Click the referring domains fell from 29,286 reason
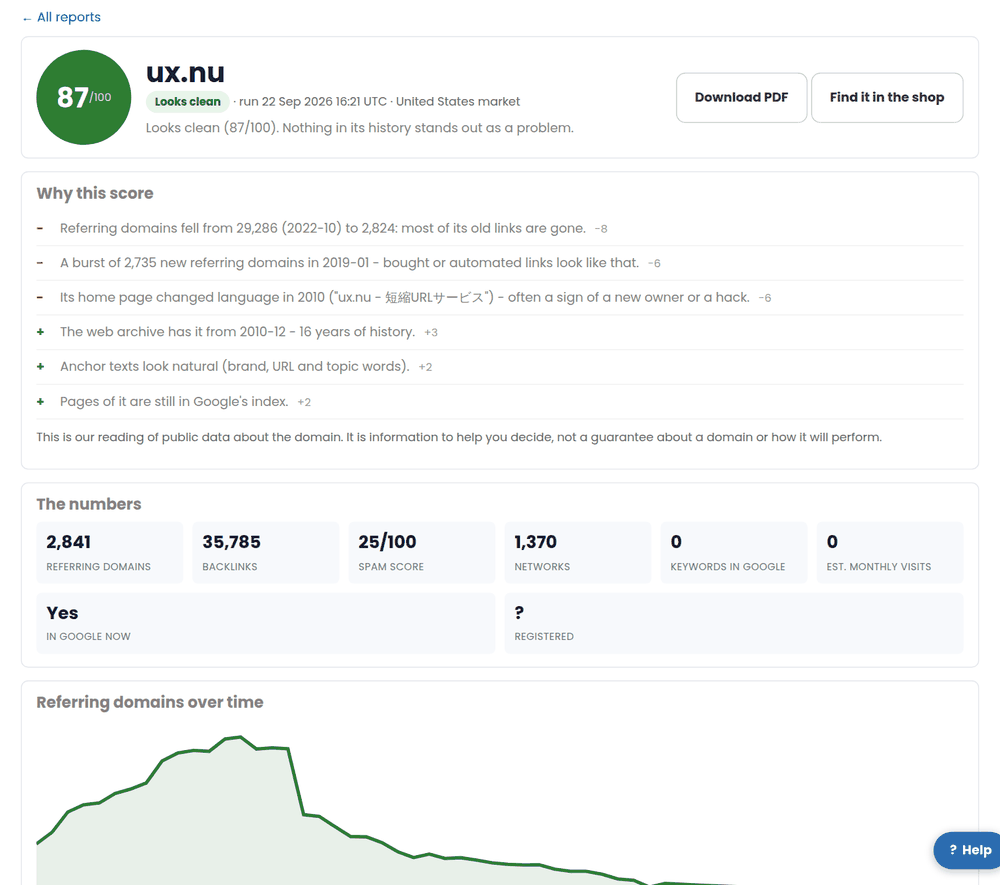 point(323,228)
